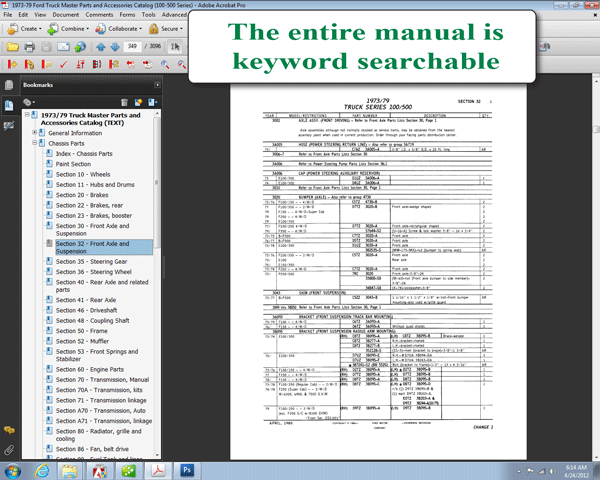
Task: Go to Section 10 - Wheels
Action: tap(83, 174)
